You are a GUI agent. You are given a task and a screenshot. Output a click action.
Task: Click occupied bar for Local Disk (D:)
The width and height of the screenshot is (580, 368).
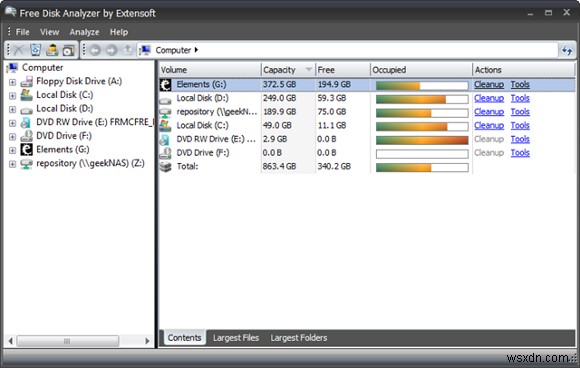422,99
